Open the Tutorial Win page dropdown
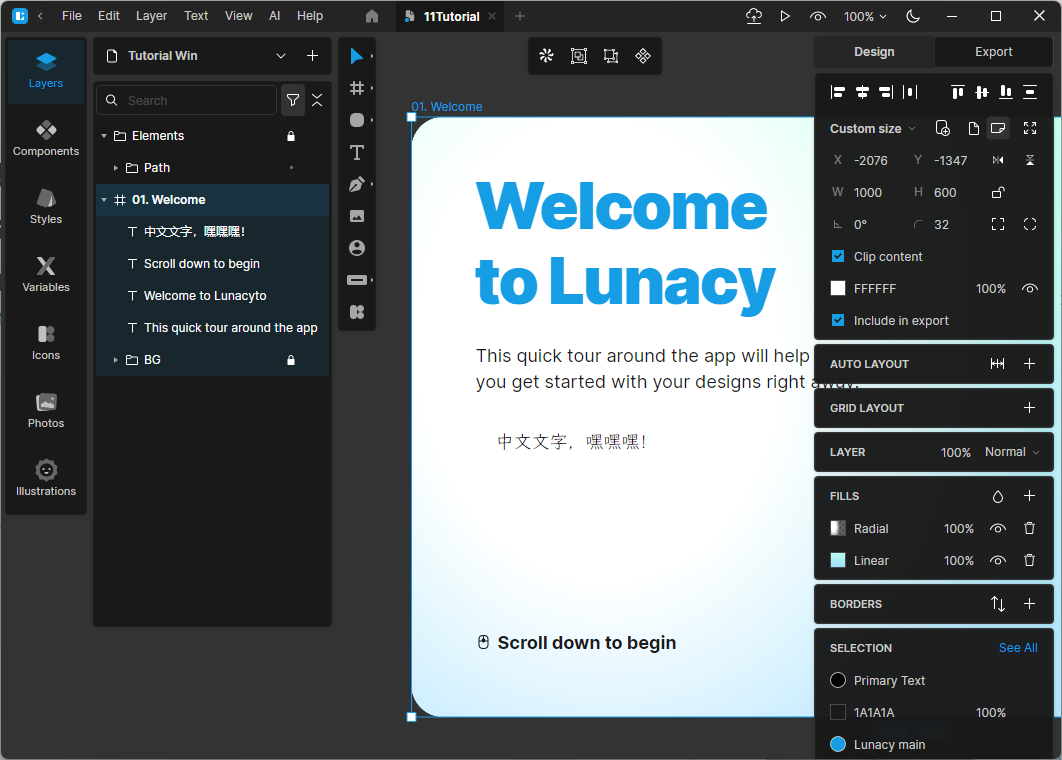The width and height of the screenshot is (1062, 760). [280, 56]
